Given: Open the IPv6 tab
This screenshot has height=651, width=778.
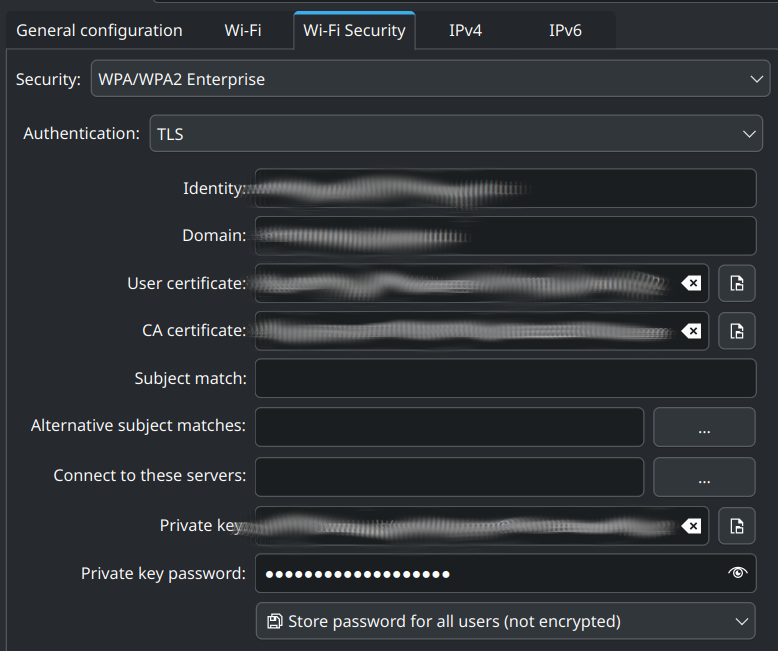Looking at the screenshot, I should (x=565, y=30).
